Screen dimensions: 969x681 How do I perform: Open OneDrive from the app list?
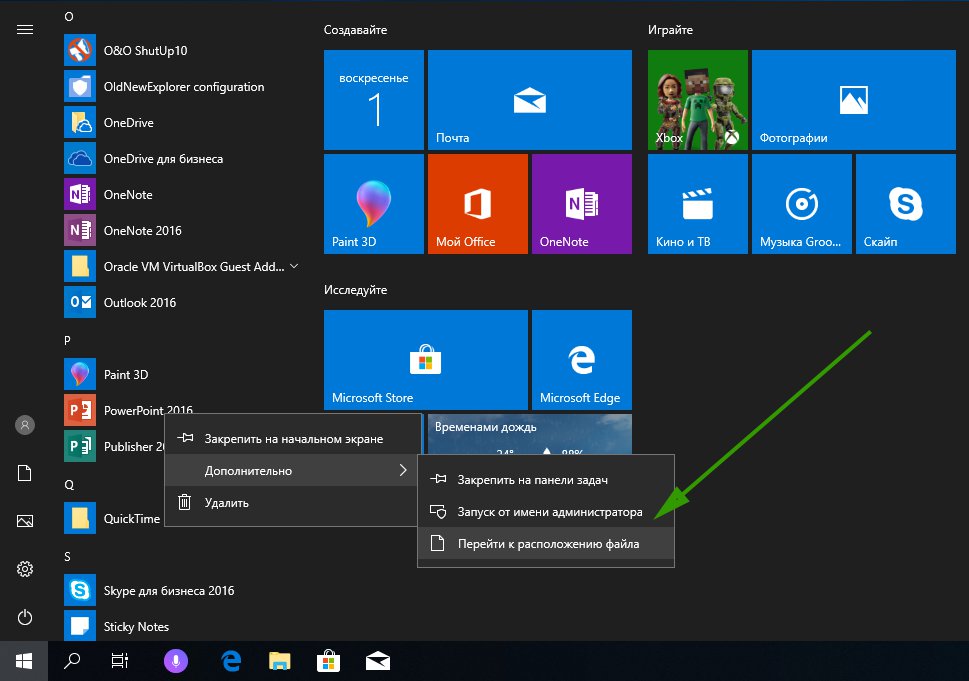pyautogui.click(x=80, y=122)
